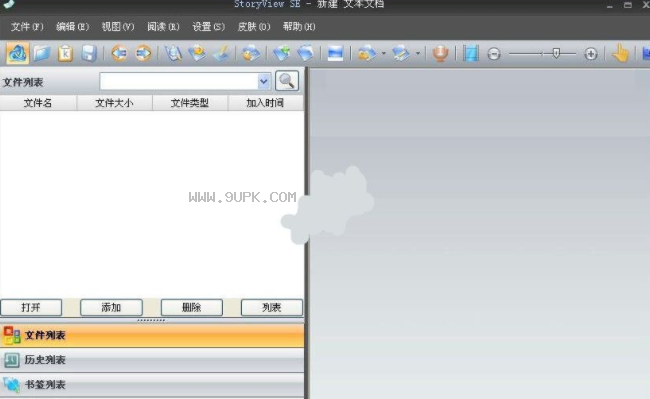The image size is (650, 399).
Task: Go back with the left arrow icon
Action: click(119, 53)
